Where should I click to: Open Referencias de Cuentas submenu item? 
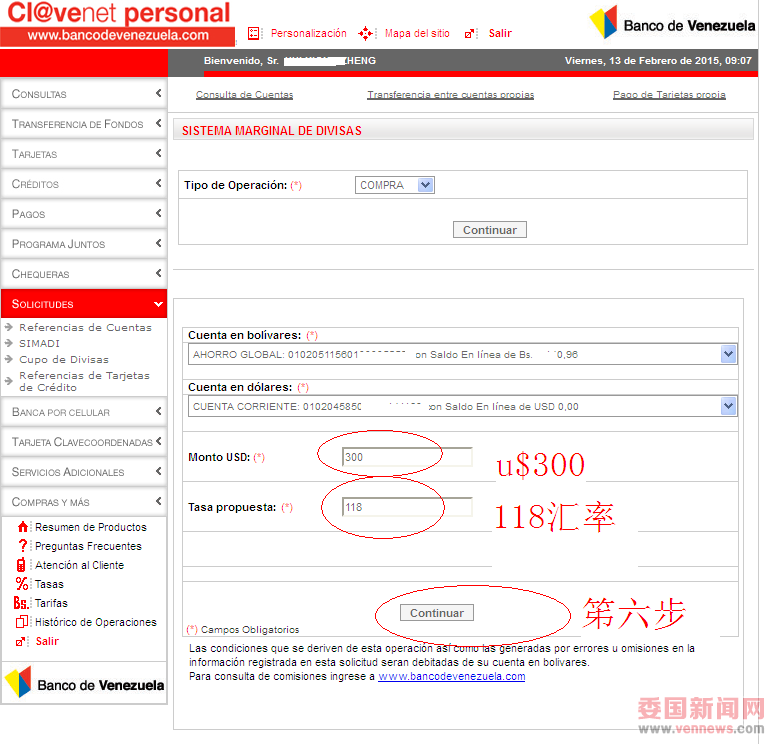coord(85,327)
